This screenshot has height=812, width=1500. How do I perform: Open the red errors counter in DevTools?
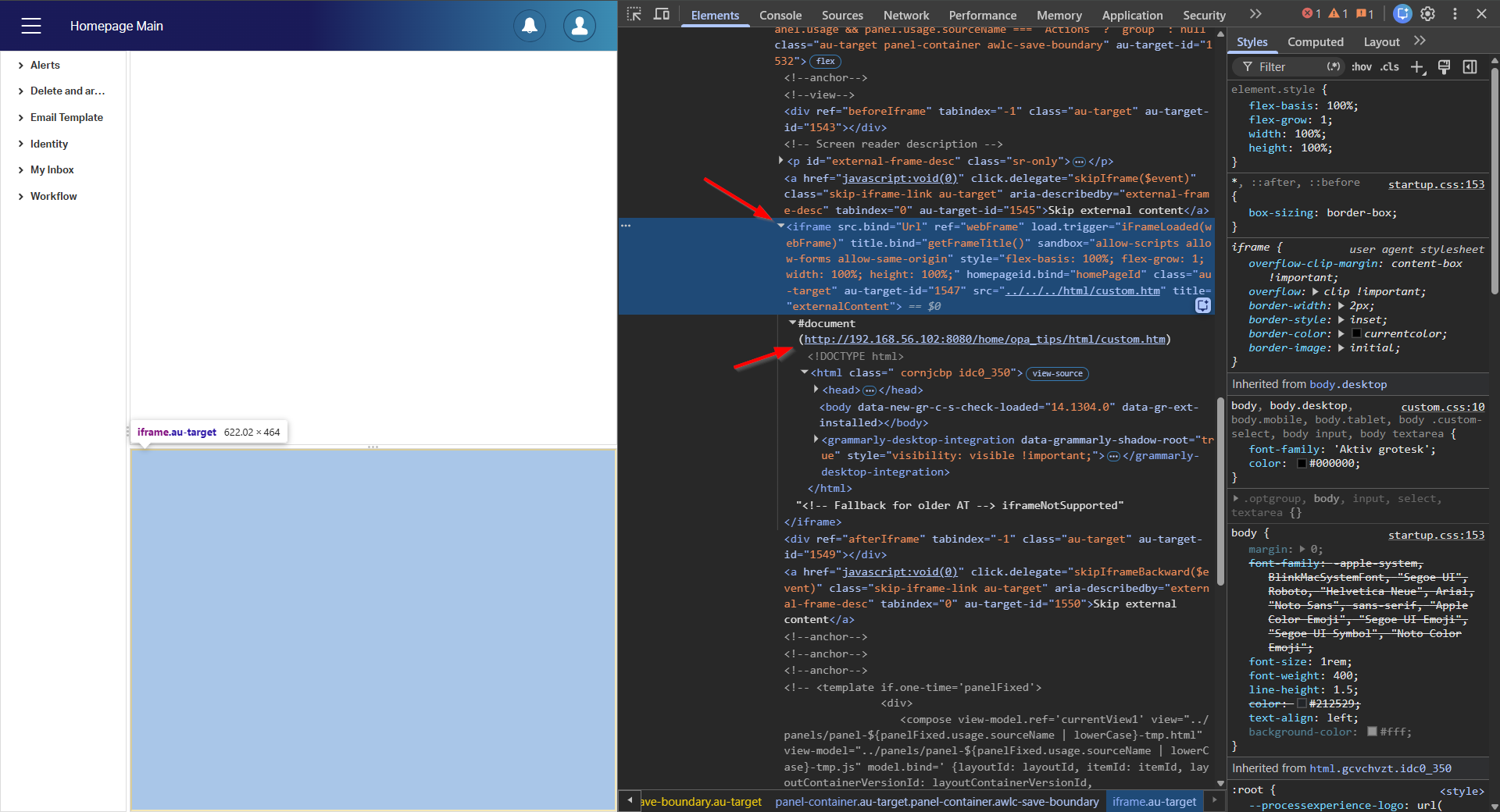[x=1312, y=14]
